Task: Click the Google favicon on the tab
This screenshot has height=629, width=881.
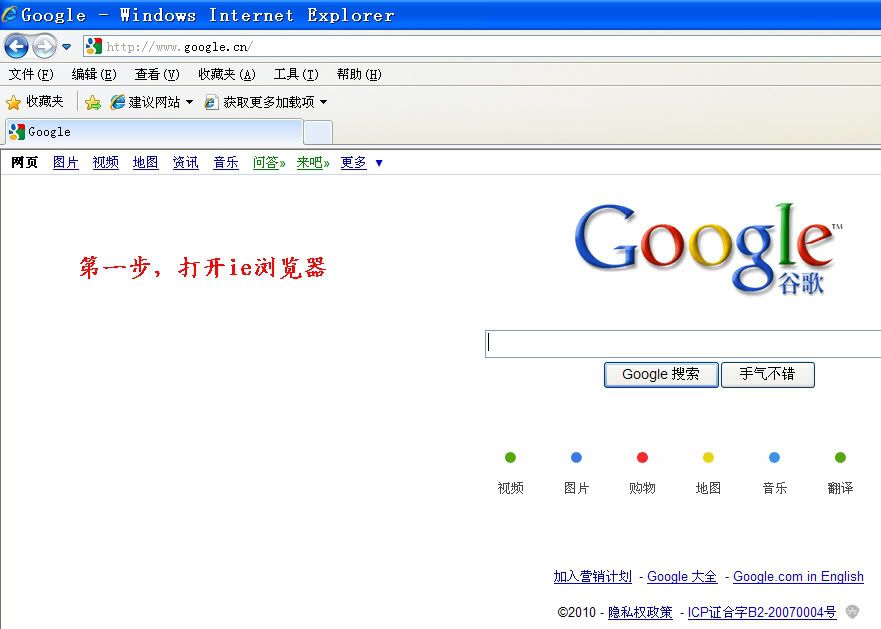Action: (17, 132)
